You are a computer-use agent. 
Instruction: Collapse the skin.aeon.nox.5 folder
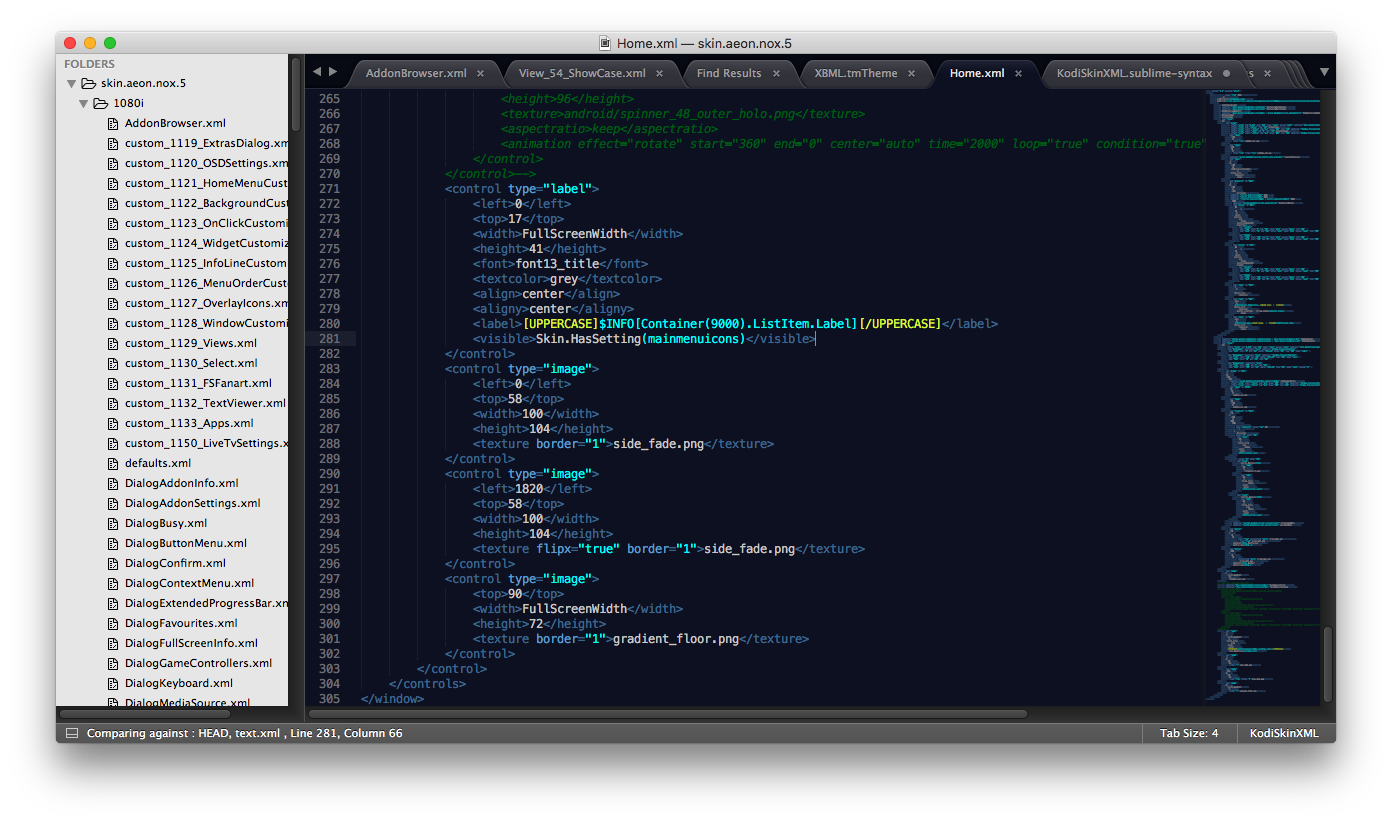[x=72, y=84]
